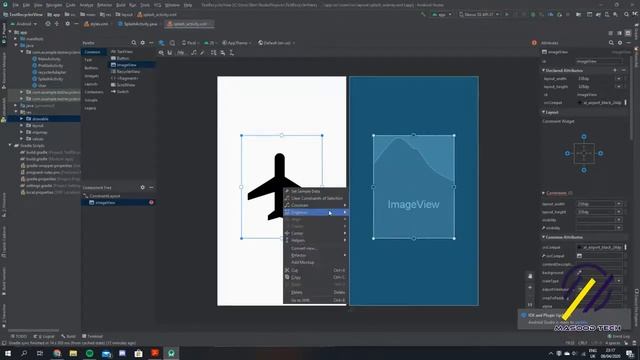The width and height of the screenshot is (640, 360).
Task: Open the layout_height dropdown in Declared Attributes
Action: click(619, 87)
